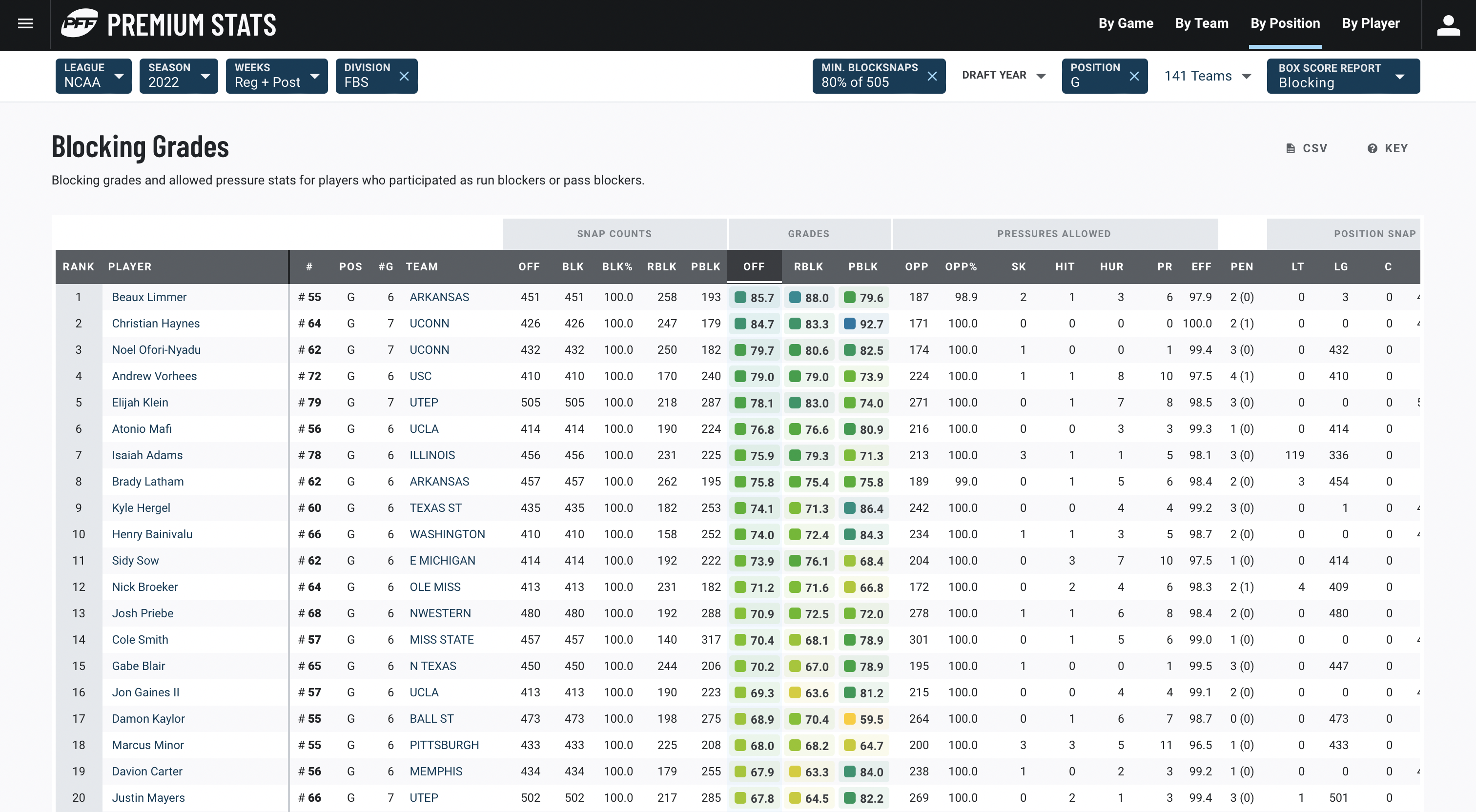Open the Season 2022 dropdown
1476x812 pixels.
pos(179,76)
